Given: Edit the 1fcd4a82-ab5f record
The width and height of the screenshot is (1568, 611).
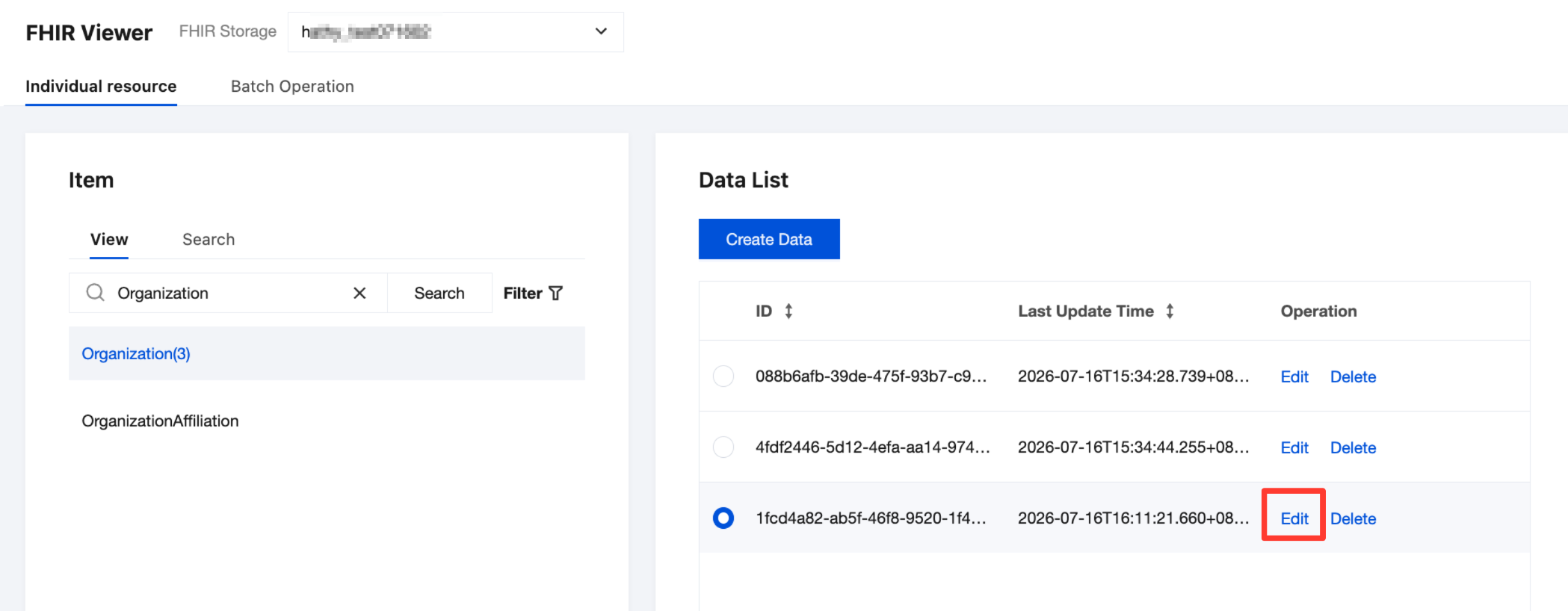Looking at the screenshot, I should (x=1294, y=518).
